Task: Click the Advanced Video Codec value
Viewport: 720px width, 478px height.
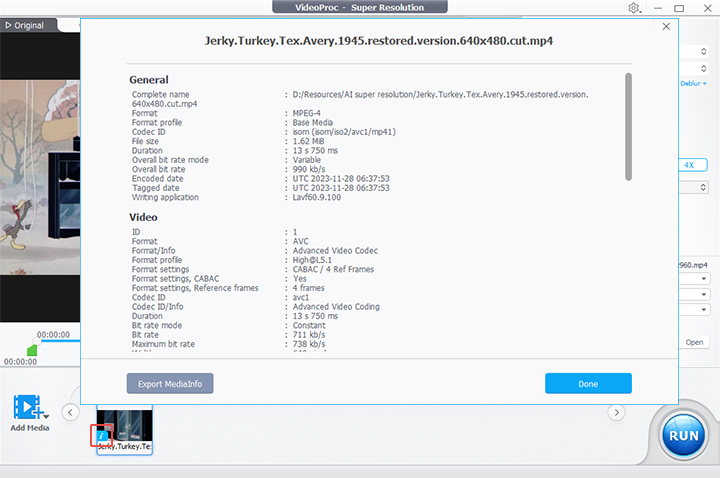Action: tap(335, 251)
